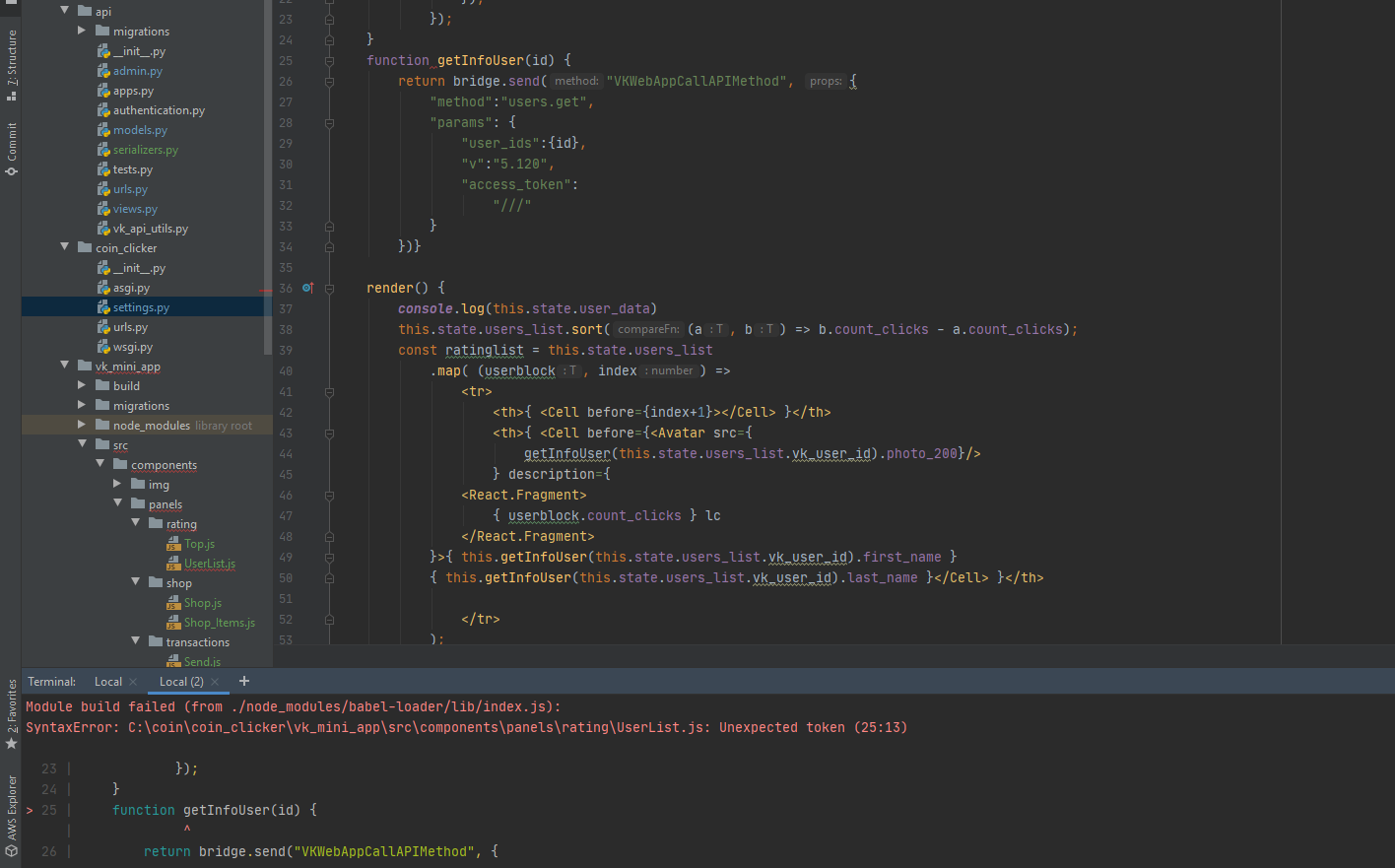Viewport: 1395px width, 868px height.
Task: Click the Python icon next to models.py
Action: [x=103, y=130]
